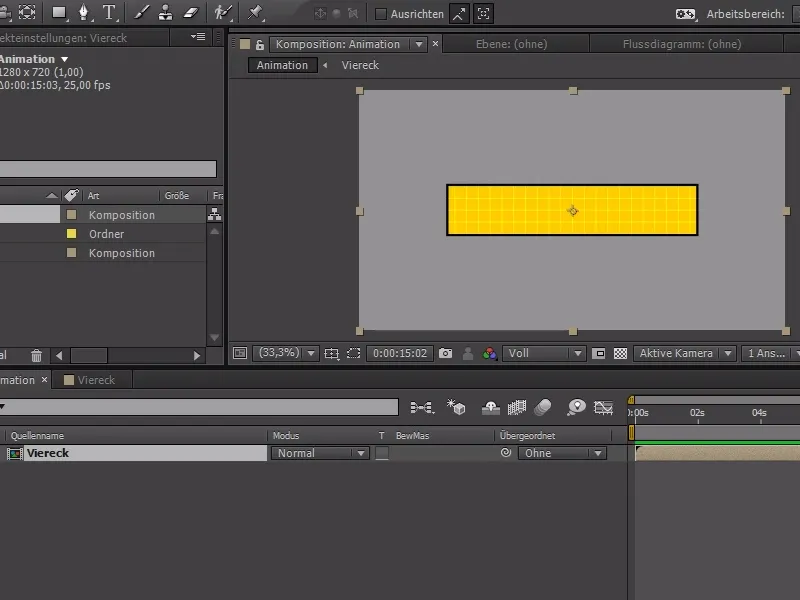Click the Animation breadcrumb button
This screenshot has width=800, height=600.
pyautogui.click(x=282, y=65)
